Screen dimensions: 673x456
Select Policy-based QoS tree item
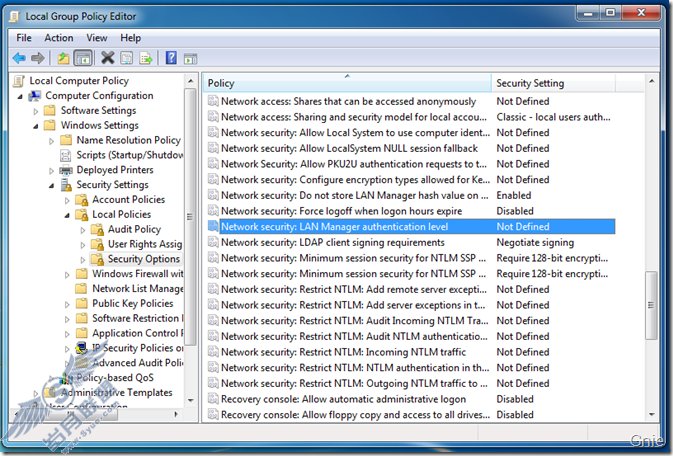coord(115,377)
